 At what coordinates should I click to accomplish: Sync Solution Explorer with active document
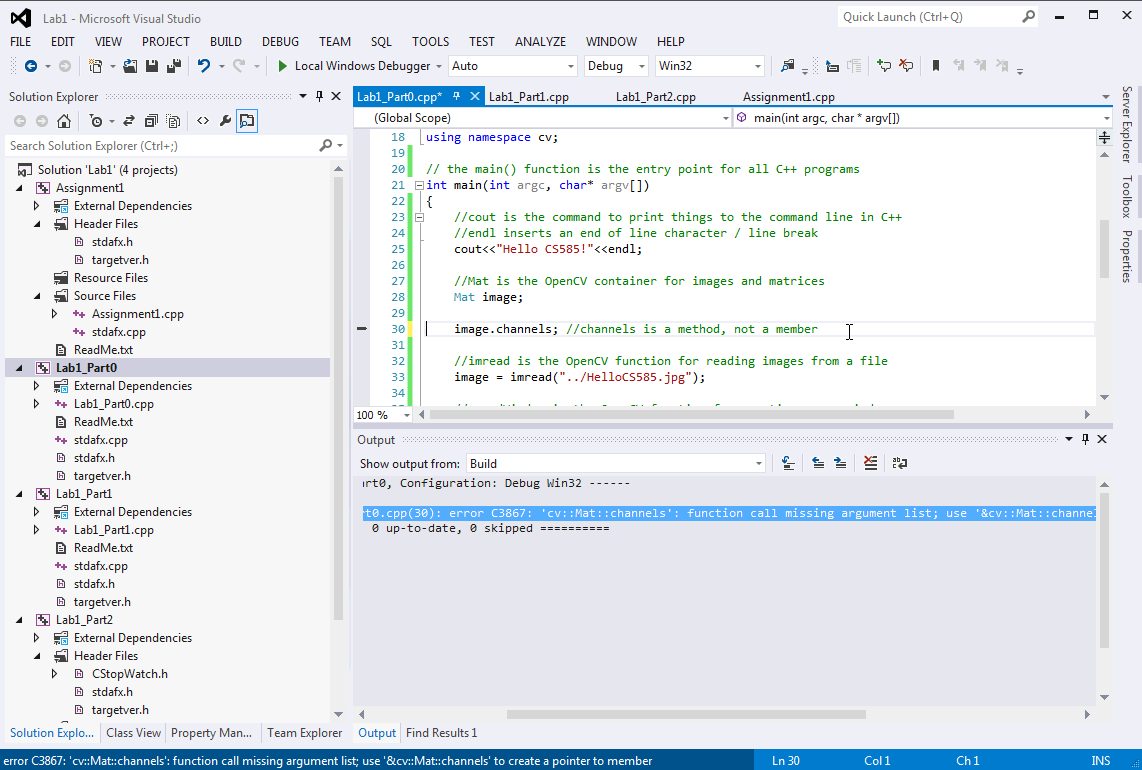[x=128, y=120]
